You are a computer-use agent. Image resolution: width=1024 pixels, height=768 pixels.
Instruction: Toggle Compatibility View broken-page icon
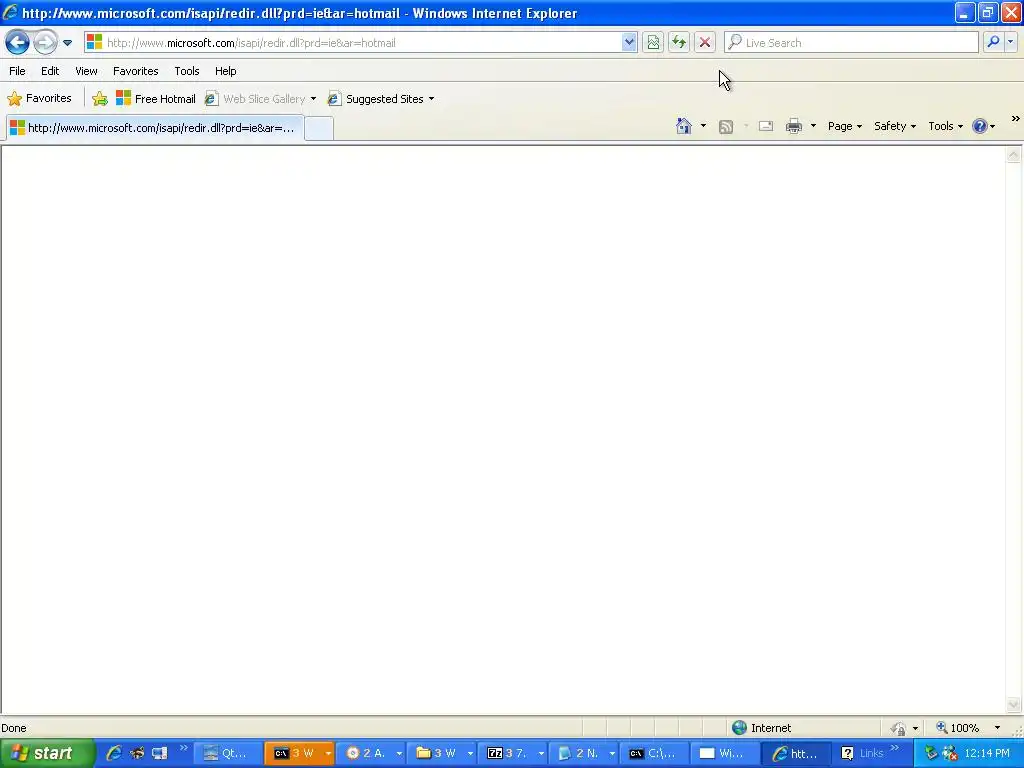tap(653, 42)
